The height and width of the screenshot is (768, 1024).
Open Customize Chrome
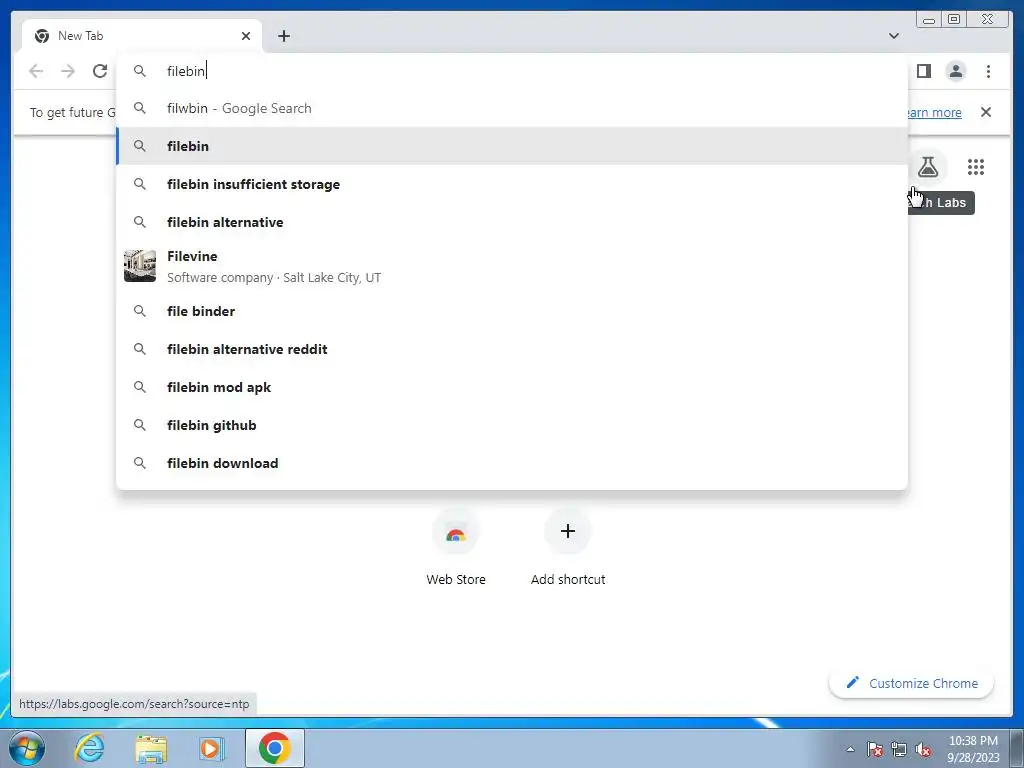[x=912, y=683]
